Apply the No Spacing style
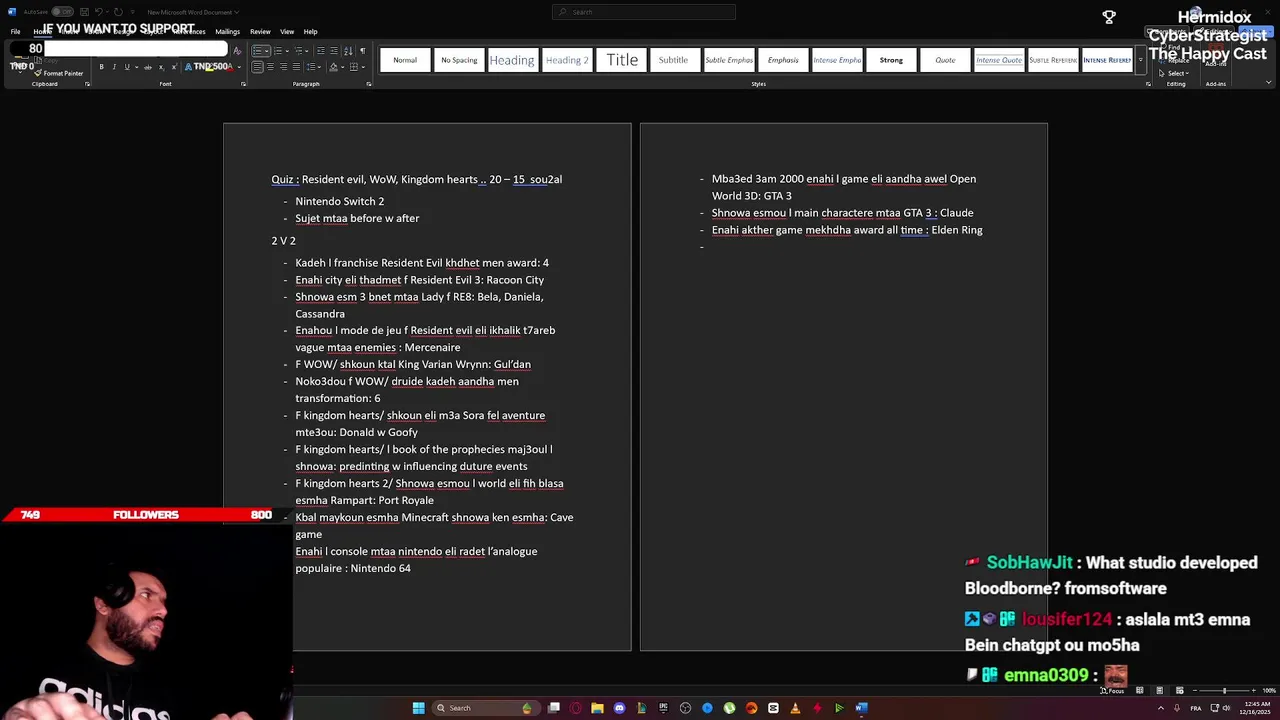 pos(459,60)
